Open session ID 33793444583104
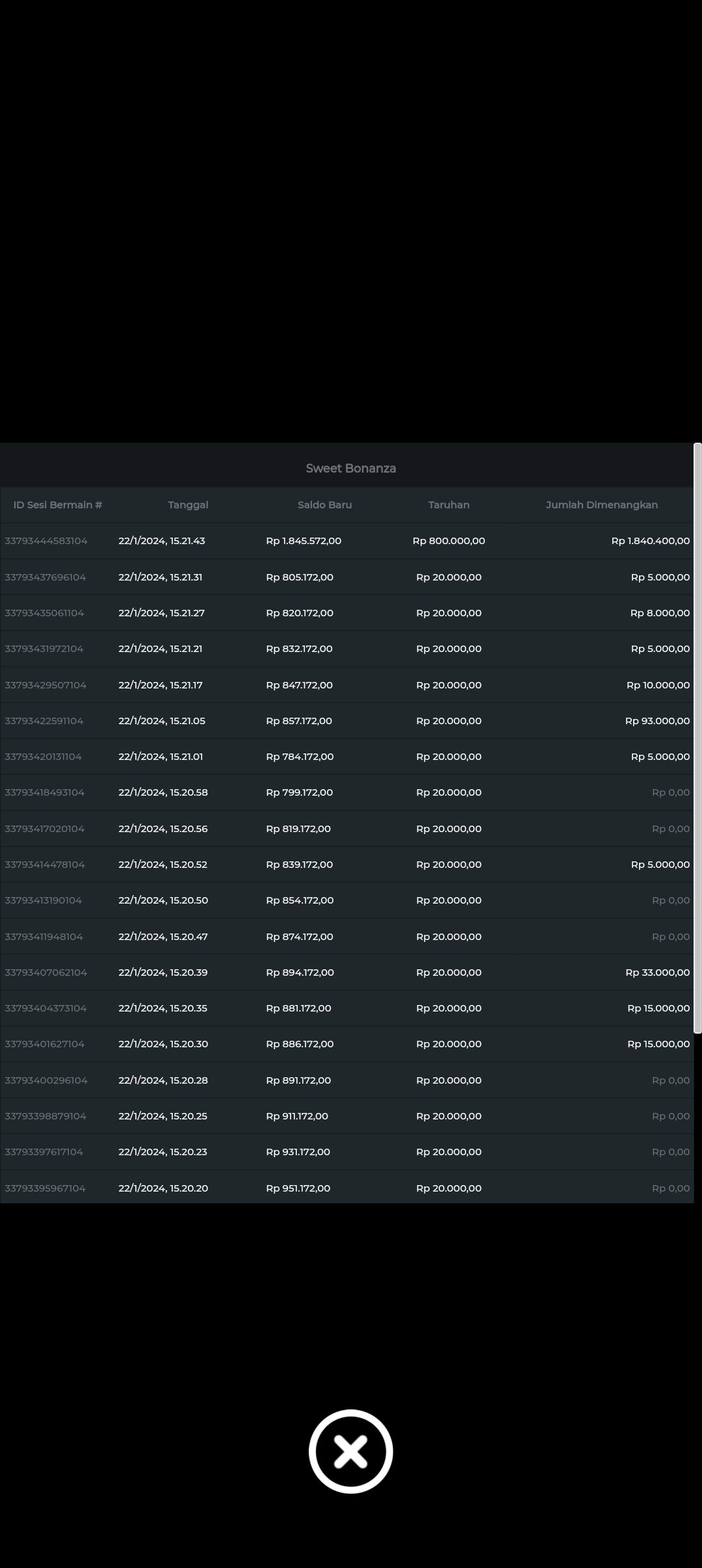This screenshot has height=1568, width=702. 46,541
